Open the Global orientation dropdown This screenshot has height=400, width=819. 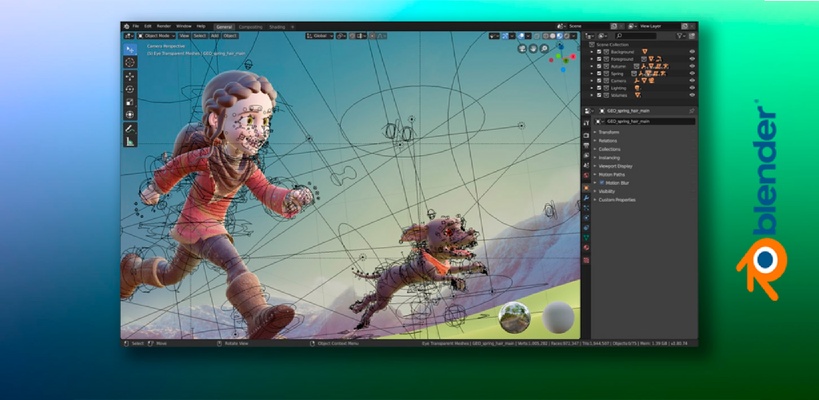point(320,36)
